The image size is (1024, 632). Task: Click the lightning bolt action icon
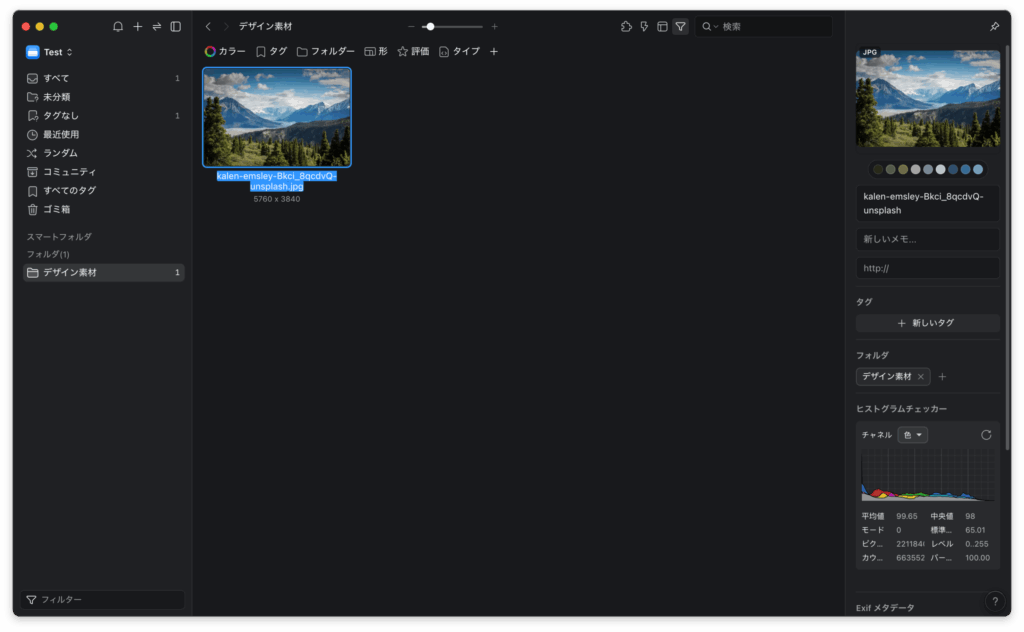pos(644,27)
